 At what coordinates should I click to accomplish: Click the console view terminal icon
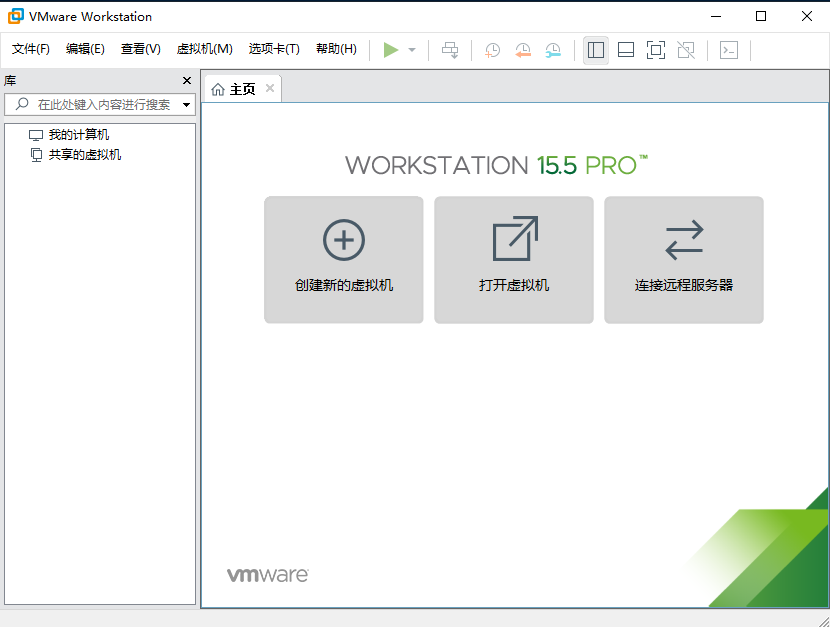pyautogui.click(x=729, y=50)
